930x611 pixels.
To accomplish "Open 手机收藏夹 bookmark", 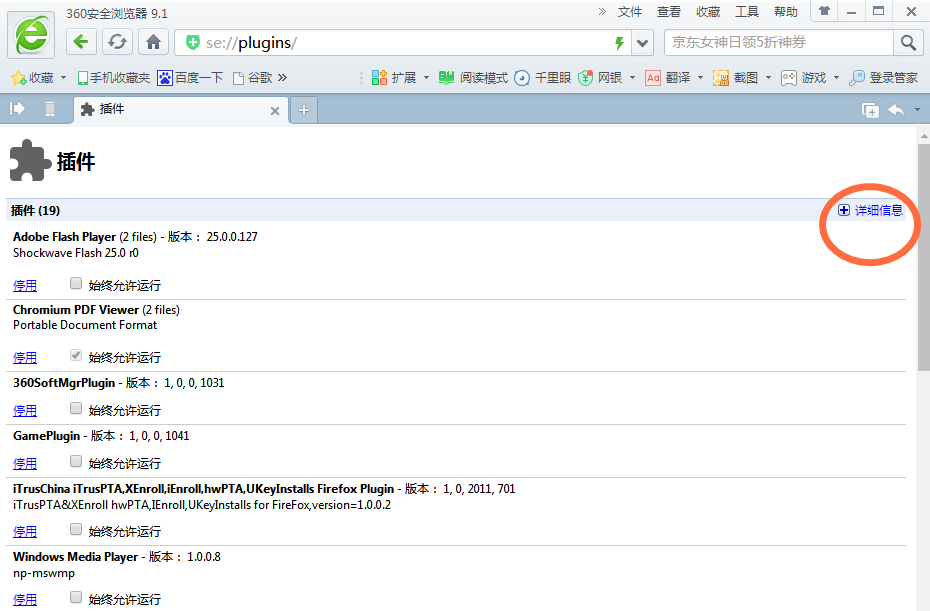I will 113,78.
